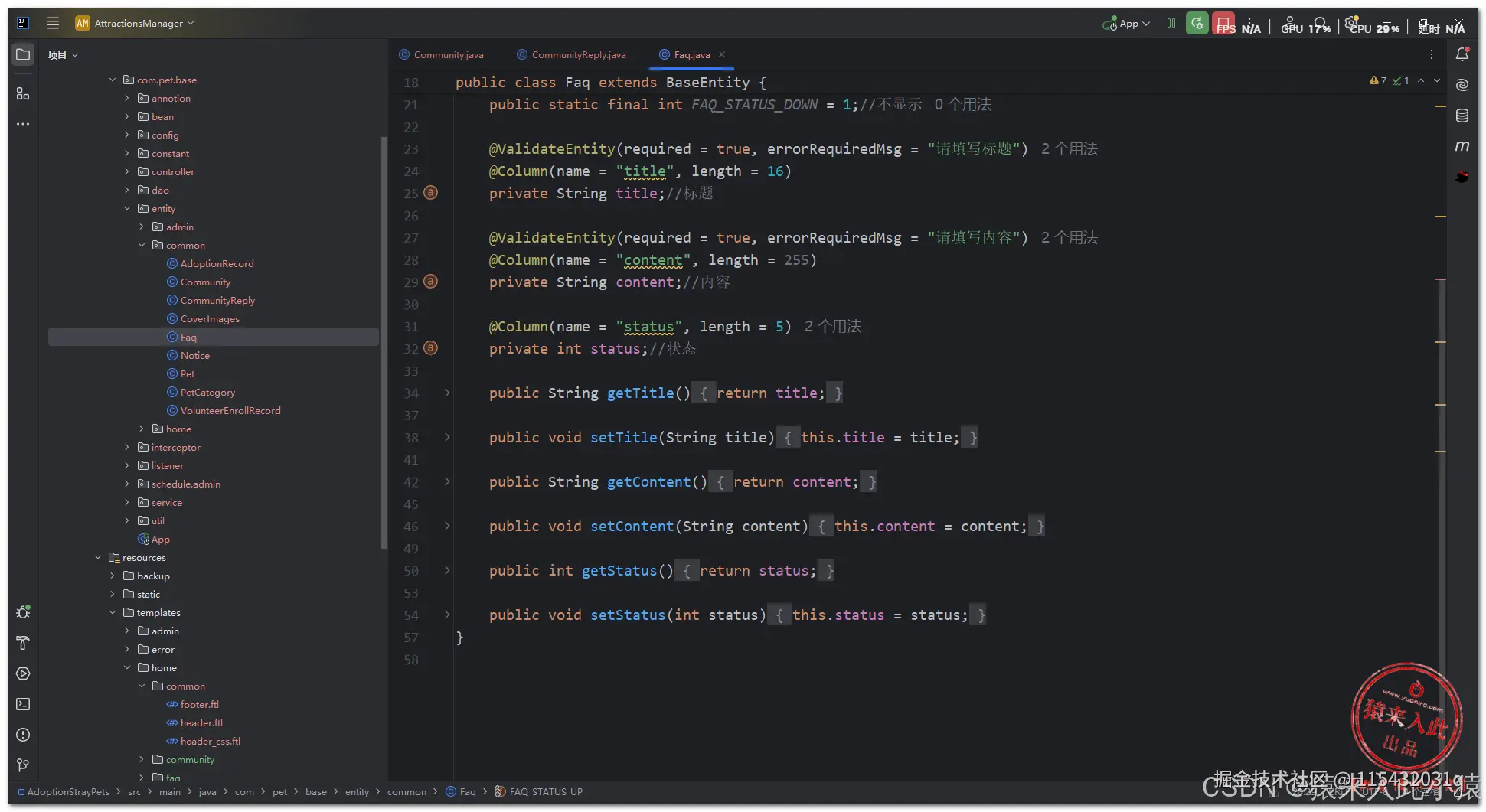The width and height of the screenshot is (1486, 812).
Task: Click the FAQ_STATUS_UP breadcrumb
Action: point(539,791)
